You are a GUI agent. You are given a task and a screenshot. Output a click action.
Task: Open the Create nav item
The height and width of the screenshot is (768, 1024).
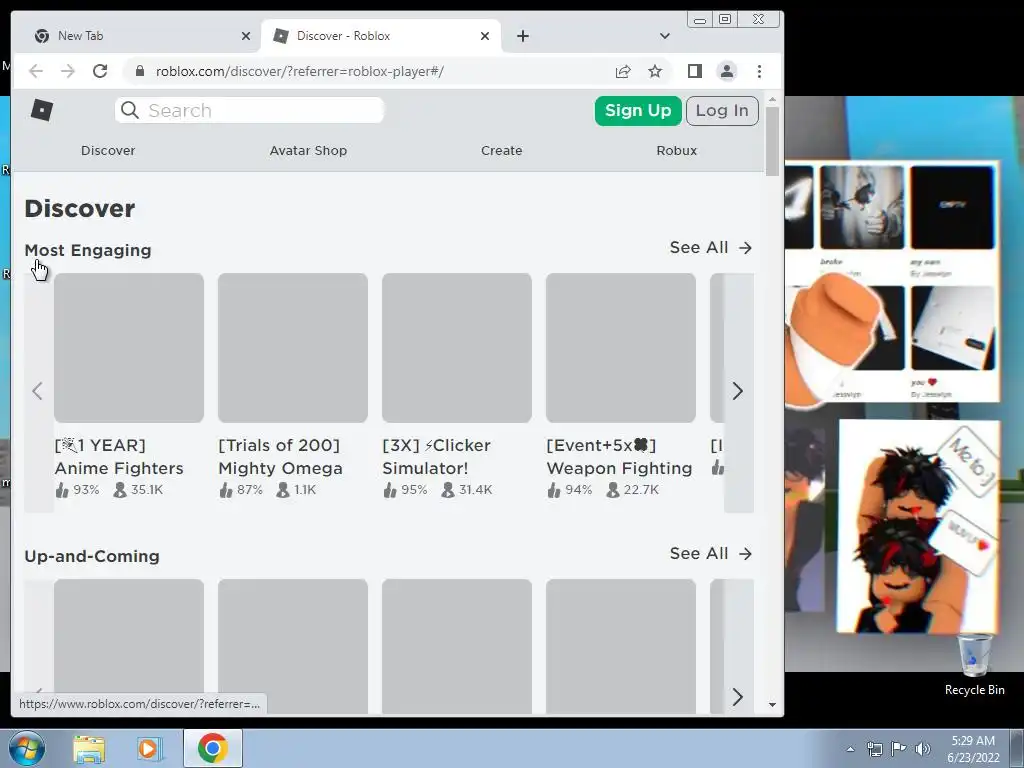click(502, 150)
